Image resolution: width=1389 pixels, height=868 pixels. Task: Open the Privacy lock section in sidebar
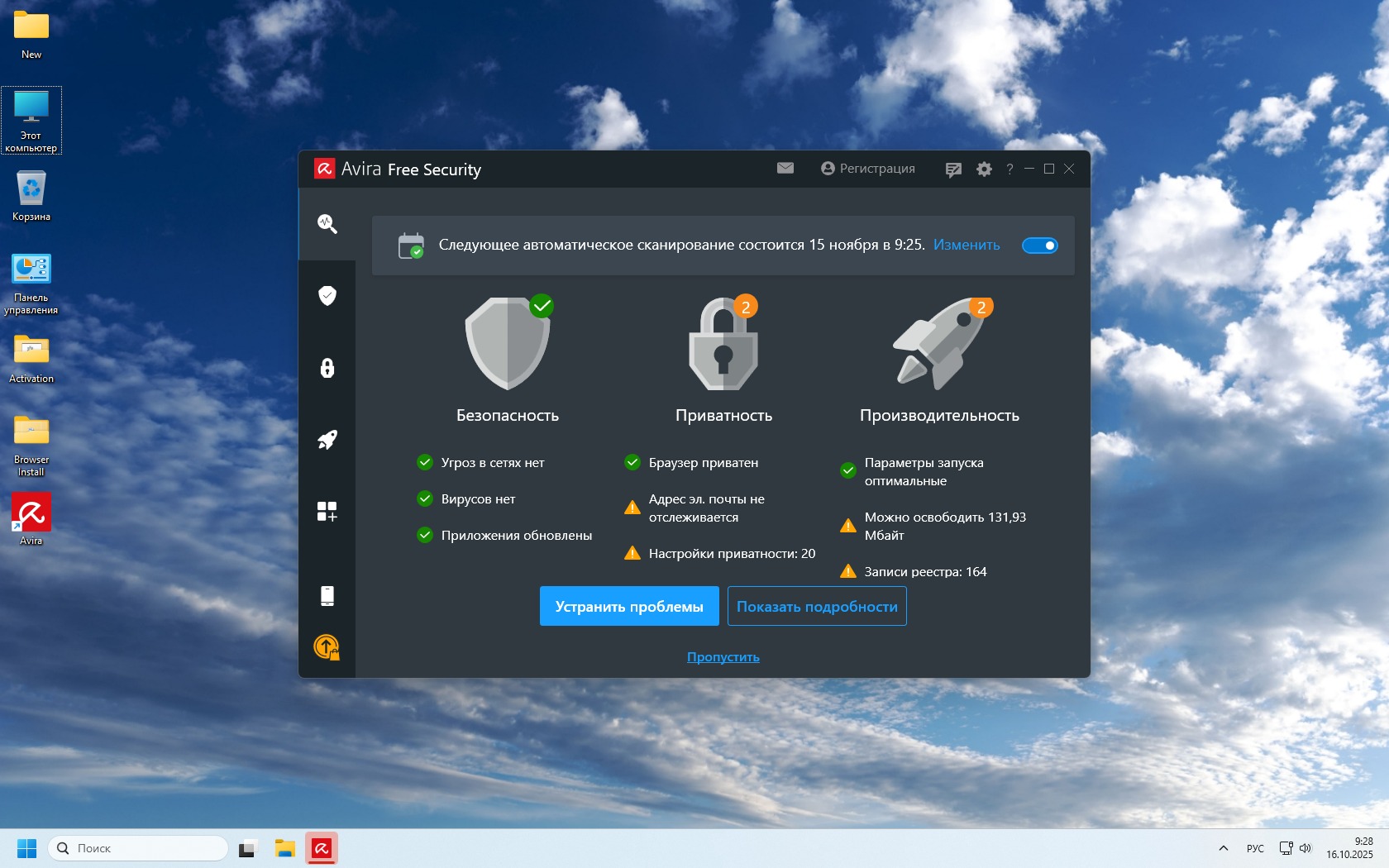click(x=327, y=368)
